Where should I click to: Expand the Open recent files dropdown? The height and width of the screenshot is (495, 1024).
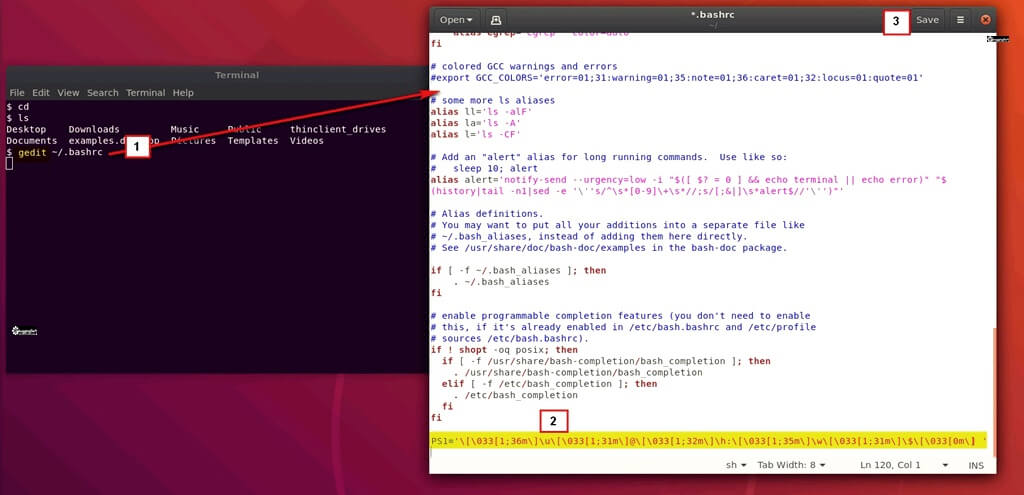[x=458, y=19]
